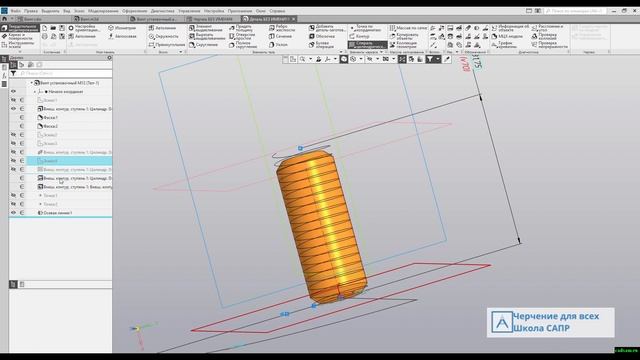Click the Home start page icon
This screenshot has width=640, height=360.
click(4, 19)
